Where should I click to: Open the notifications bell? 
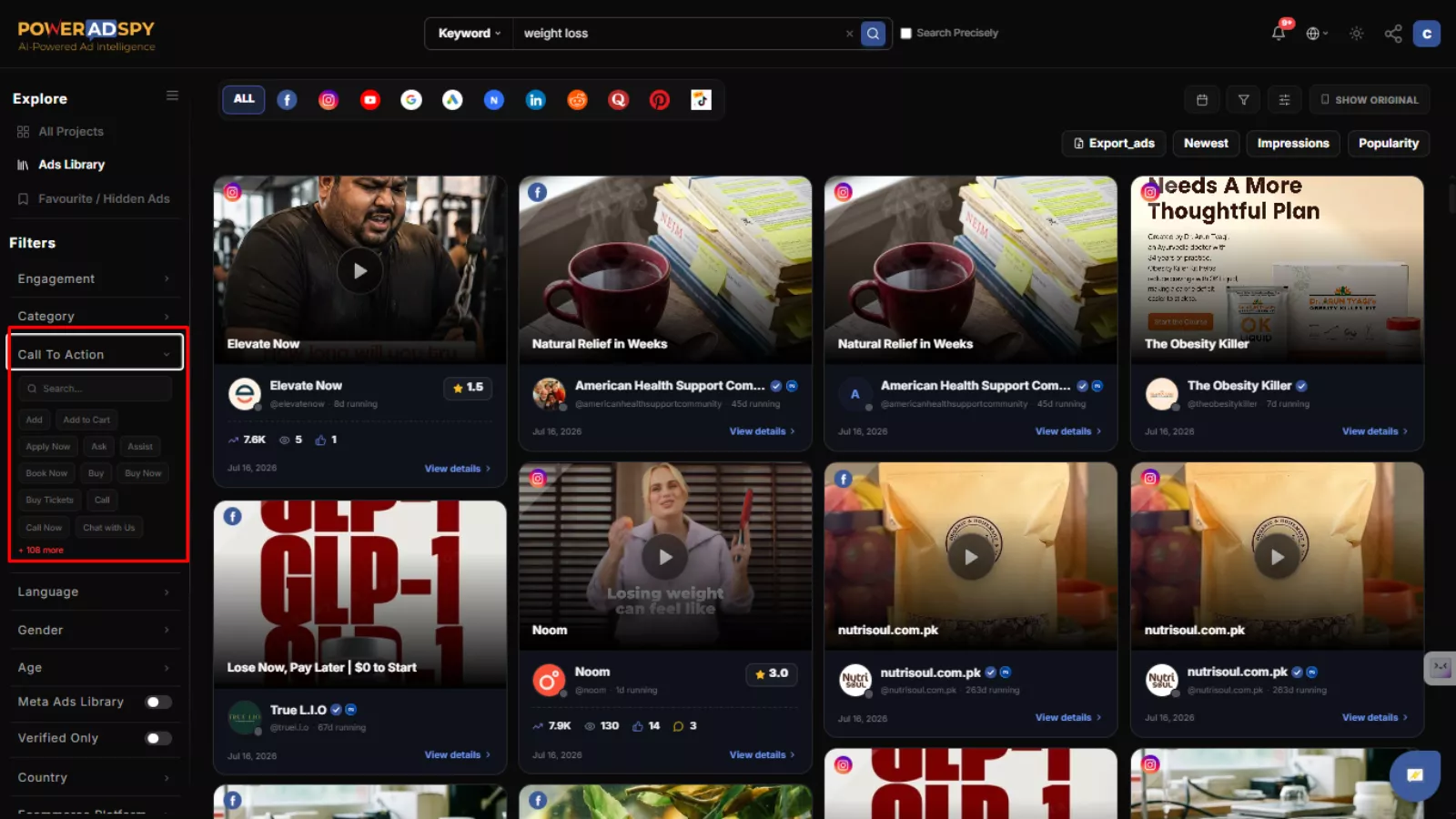pyautogui.click(x=1279, y=34)
